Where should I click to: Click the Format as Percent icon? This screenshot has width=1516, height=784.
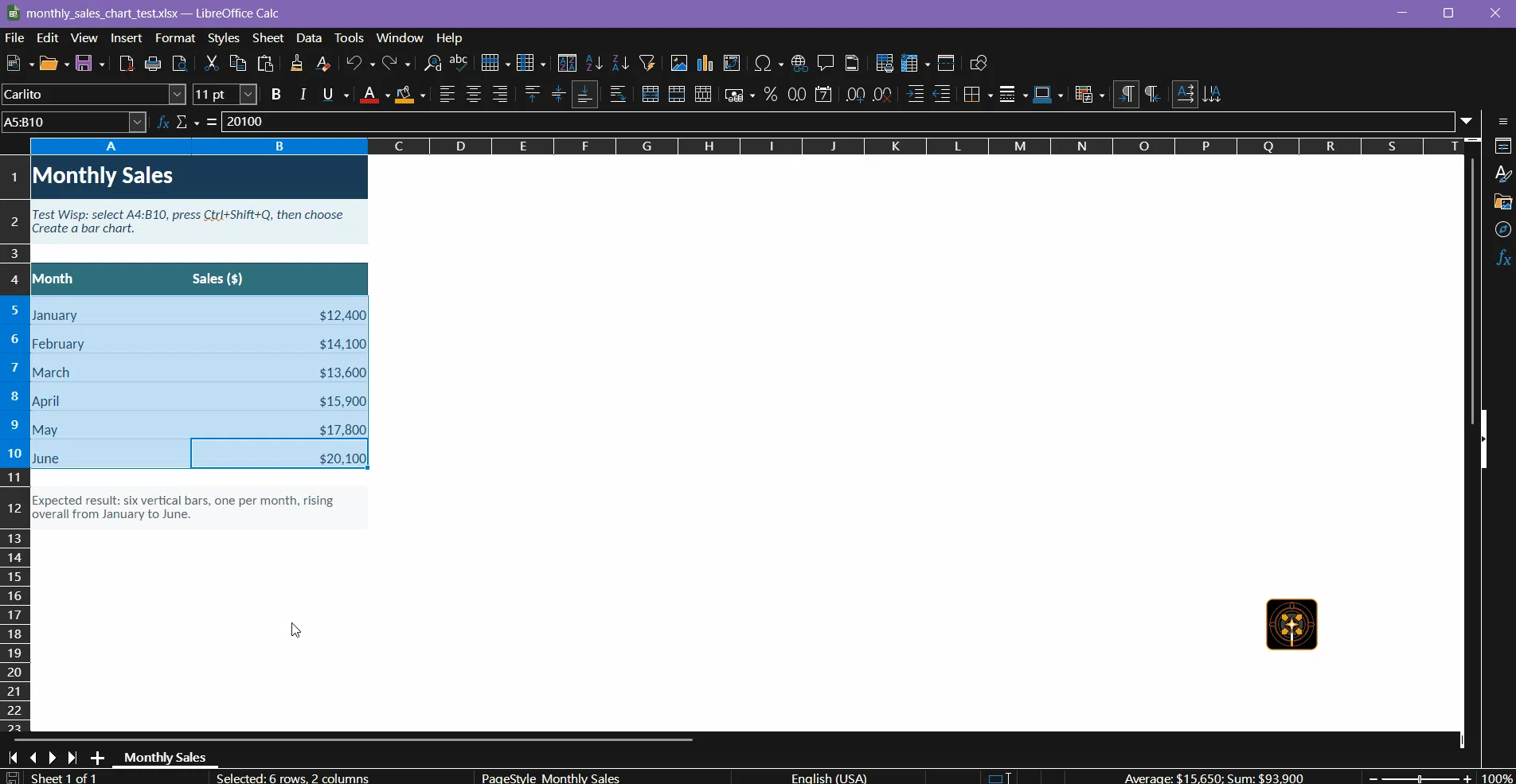click(x=770, y=95)
